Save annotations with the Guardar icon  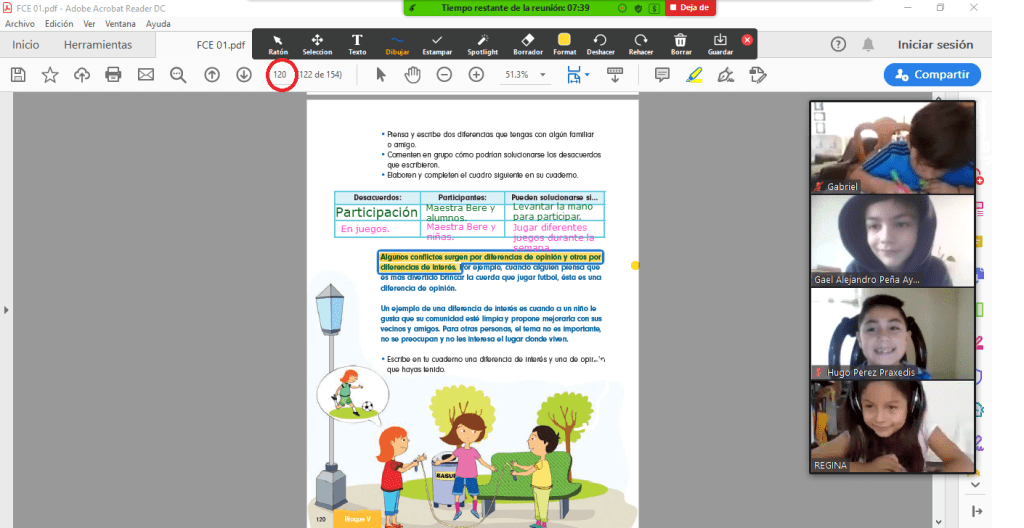pyautogui.click(x=720, y=43)
